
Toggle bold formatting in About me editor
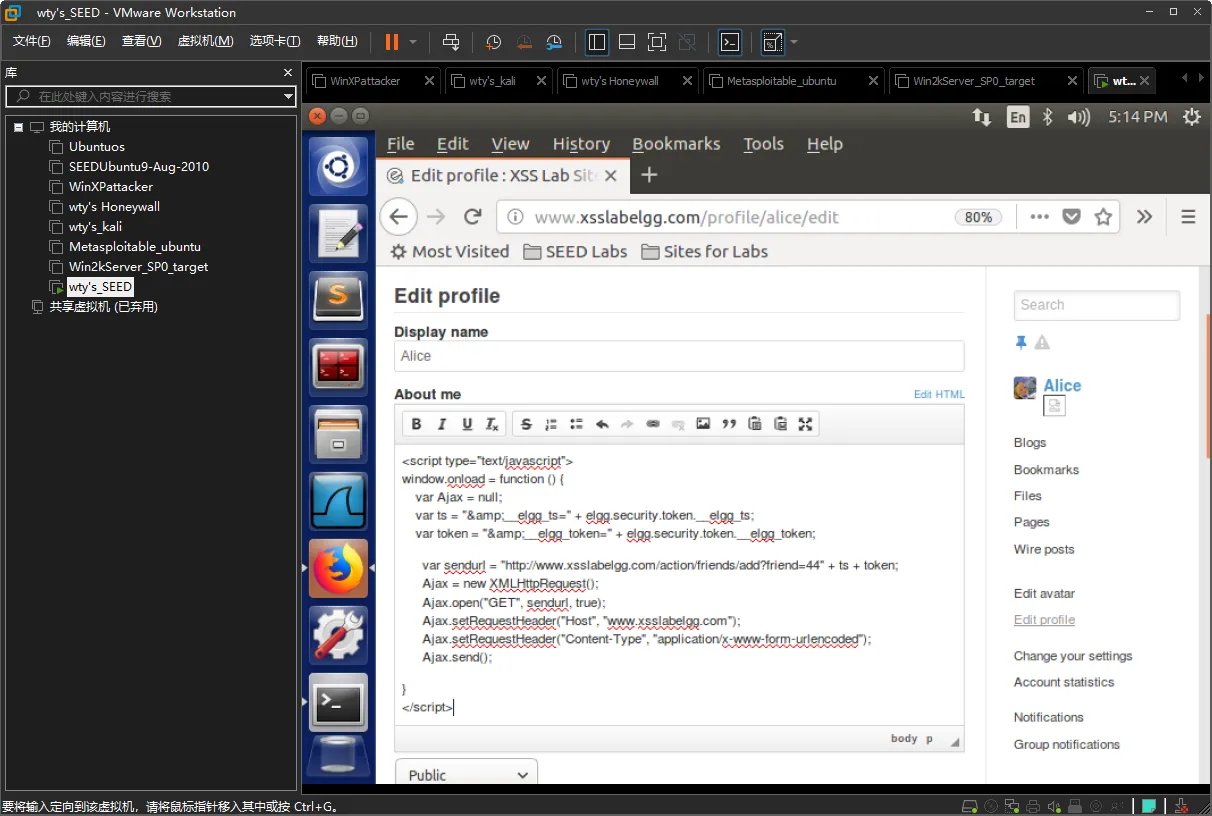[x=417, y=424]
